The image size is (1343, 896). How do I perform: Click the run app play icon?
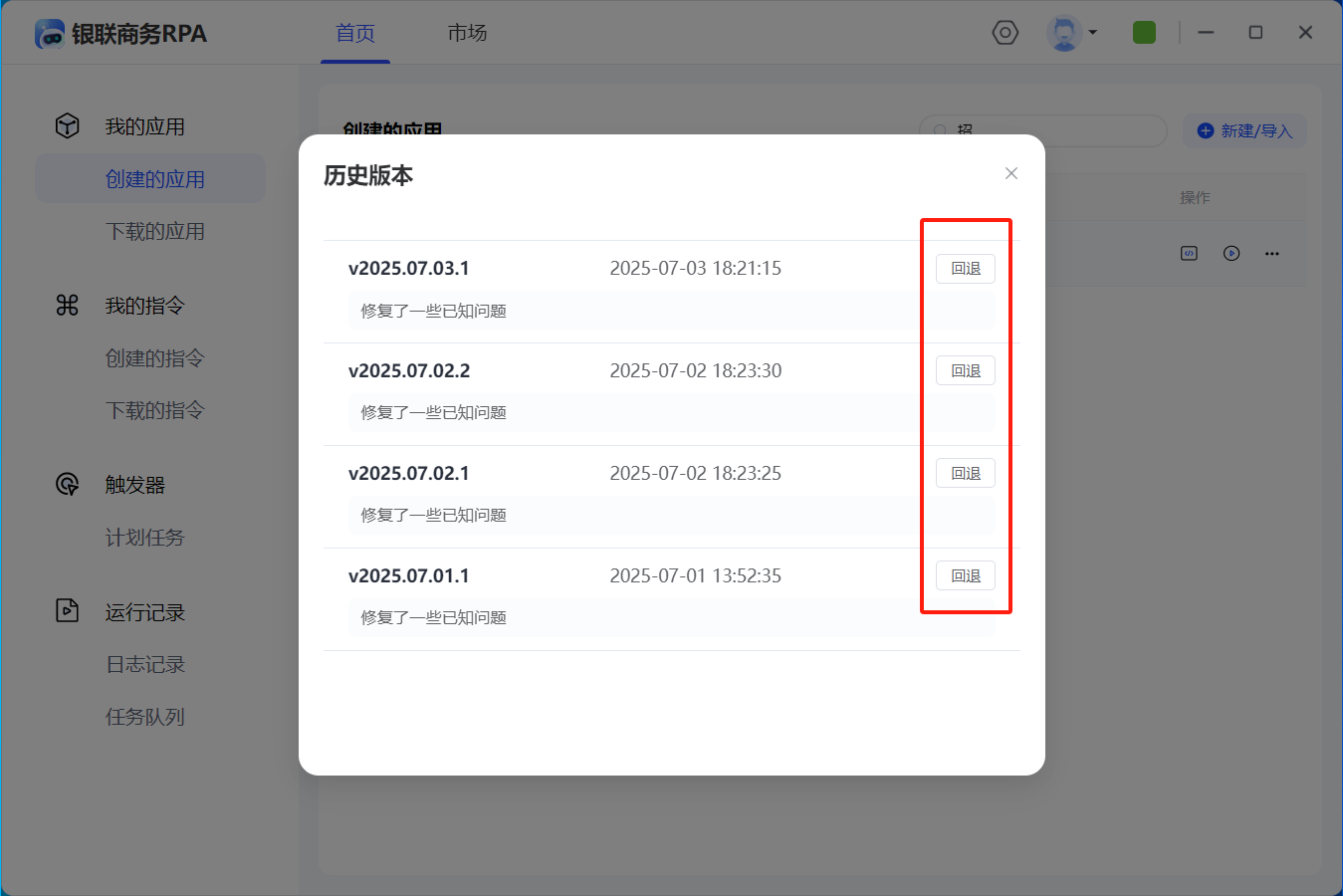(1231, 254)
